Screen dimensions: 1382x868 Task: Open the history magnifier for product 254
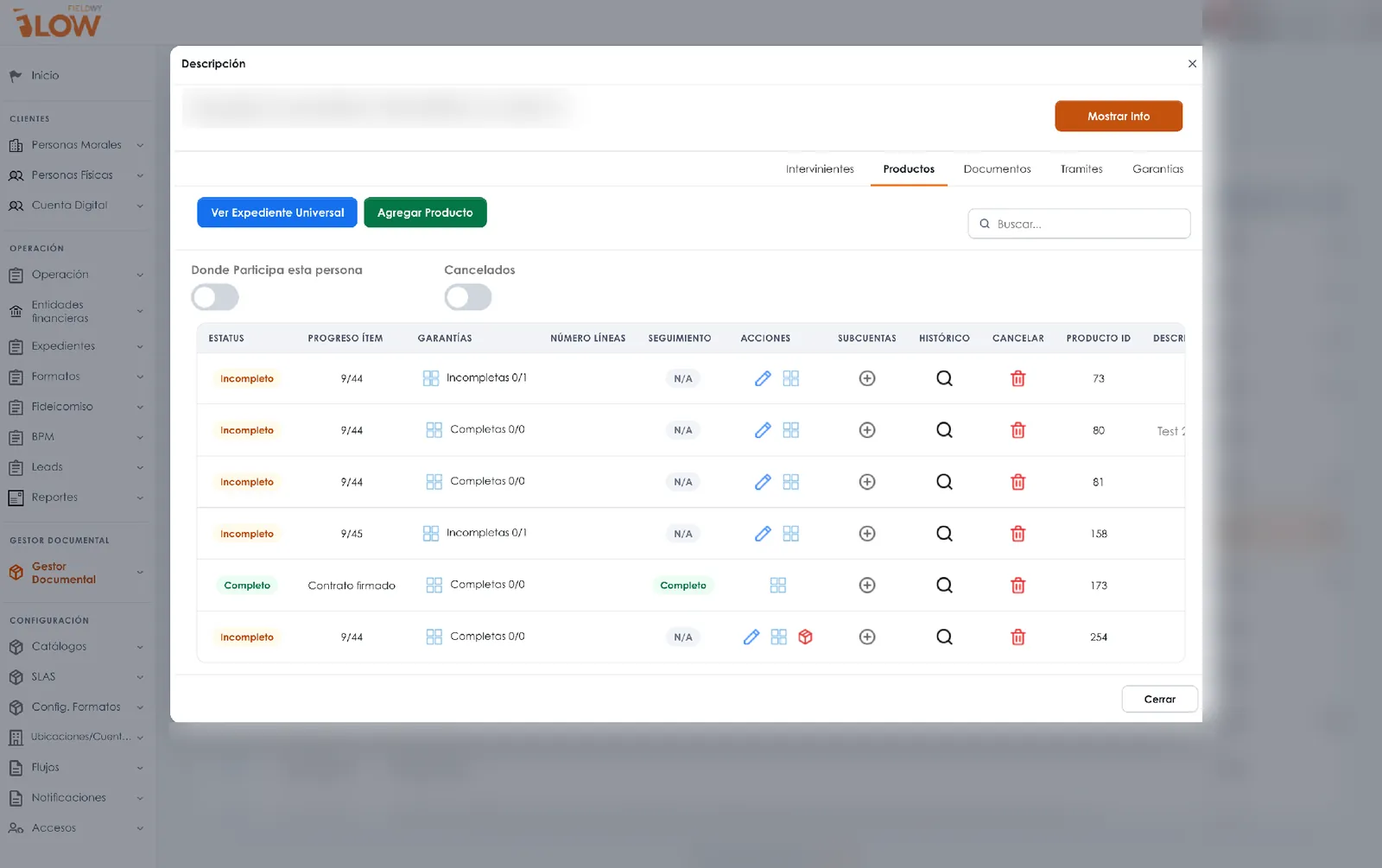point(944,637)
